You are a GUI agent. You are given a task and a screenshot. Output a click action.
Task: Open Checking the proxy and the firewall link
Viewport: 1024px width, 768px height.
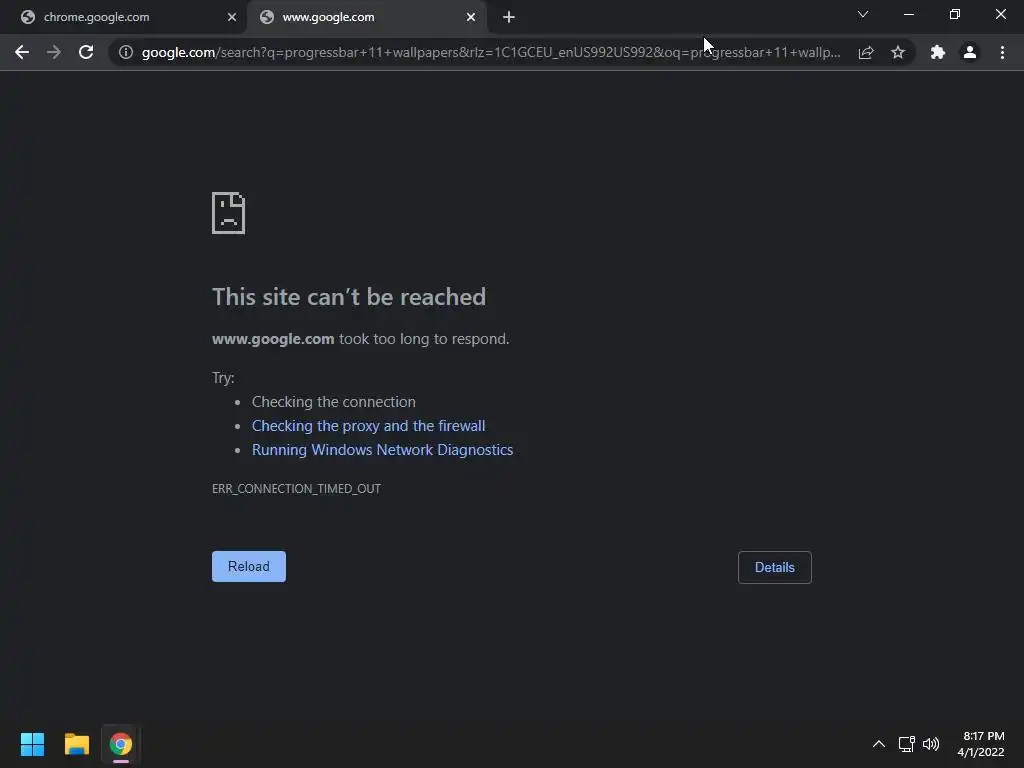coord(368,426)
